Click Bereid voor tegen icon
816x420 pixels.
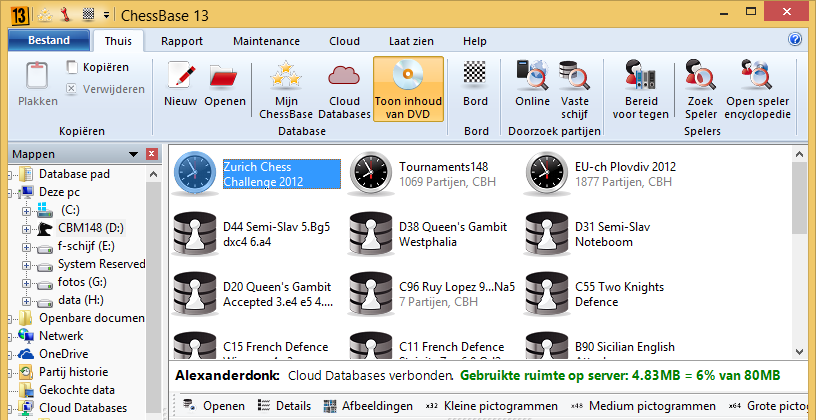(x=640, y=75)
